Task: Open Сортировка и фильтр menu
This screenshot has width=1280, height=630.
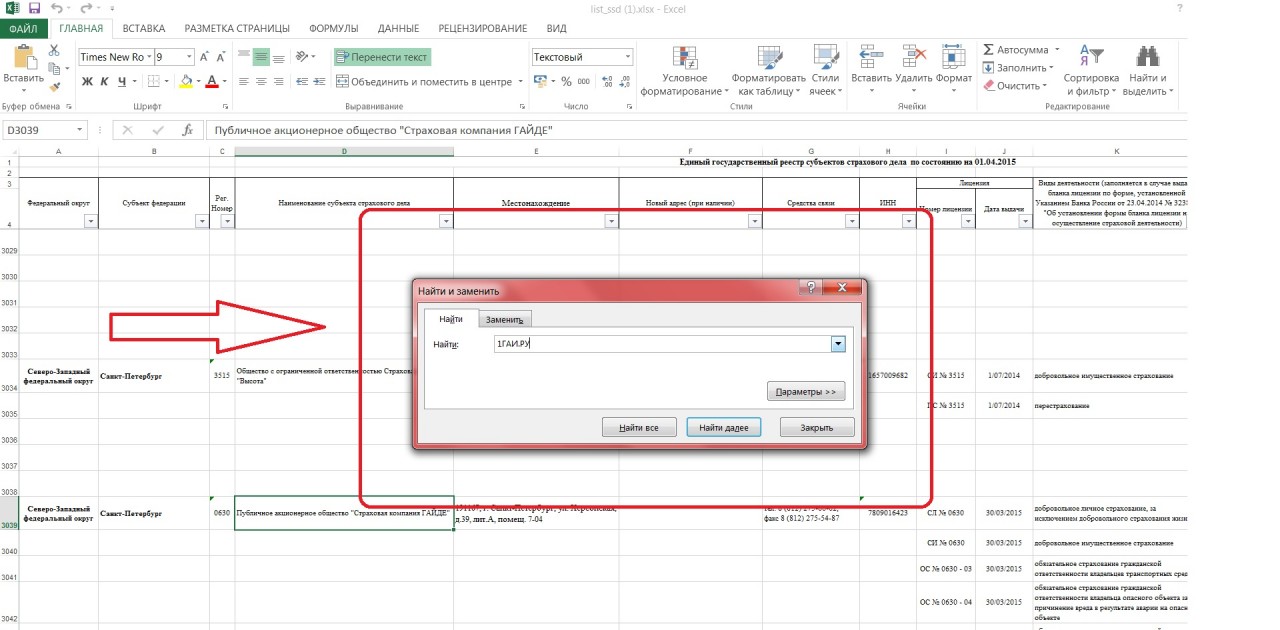Action: pyautogui.click(x=1091, y=70)
